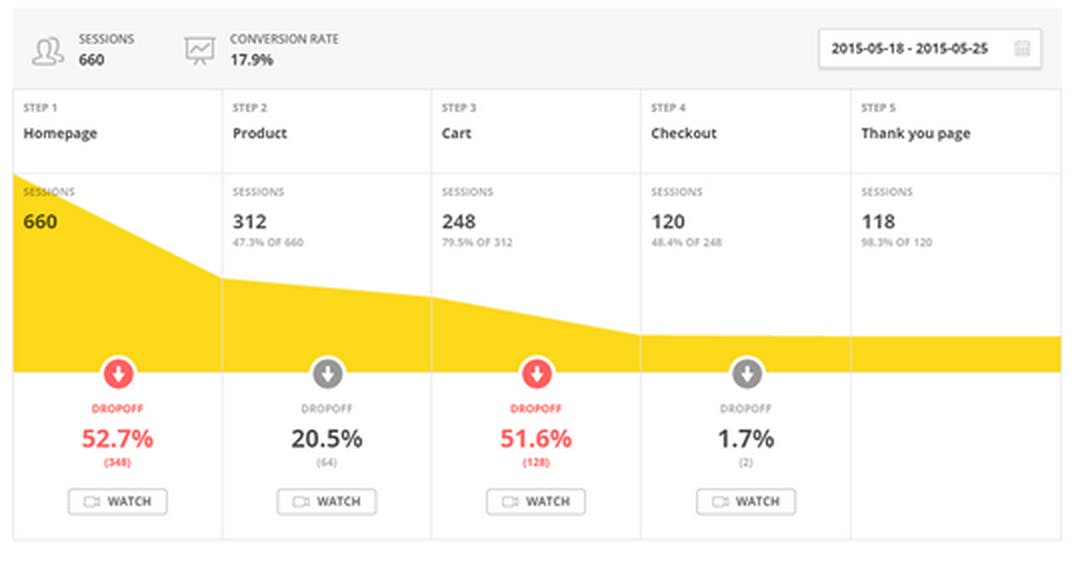The height and width of the screenshot is (572, 1074).
Task: Watch recordings for the 1.7% Checkout dropoff
Action: pyautogui.click(x=746, y=501)
